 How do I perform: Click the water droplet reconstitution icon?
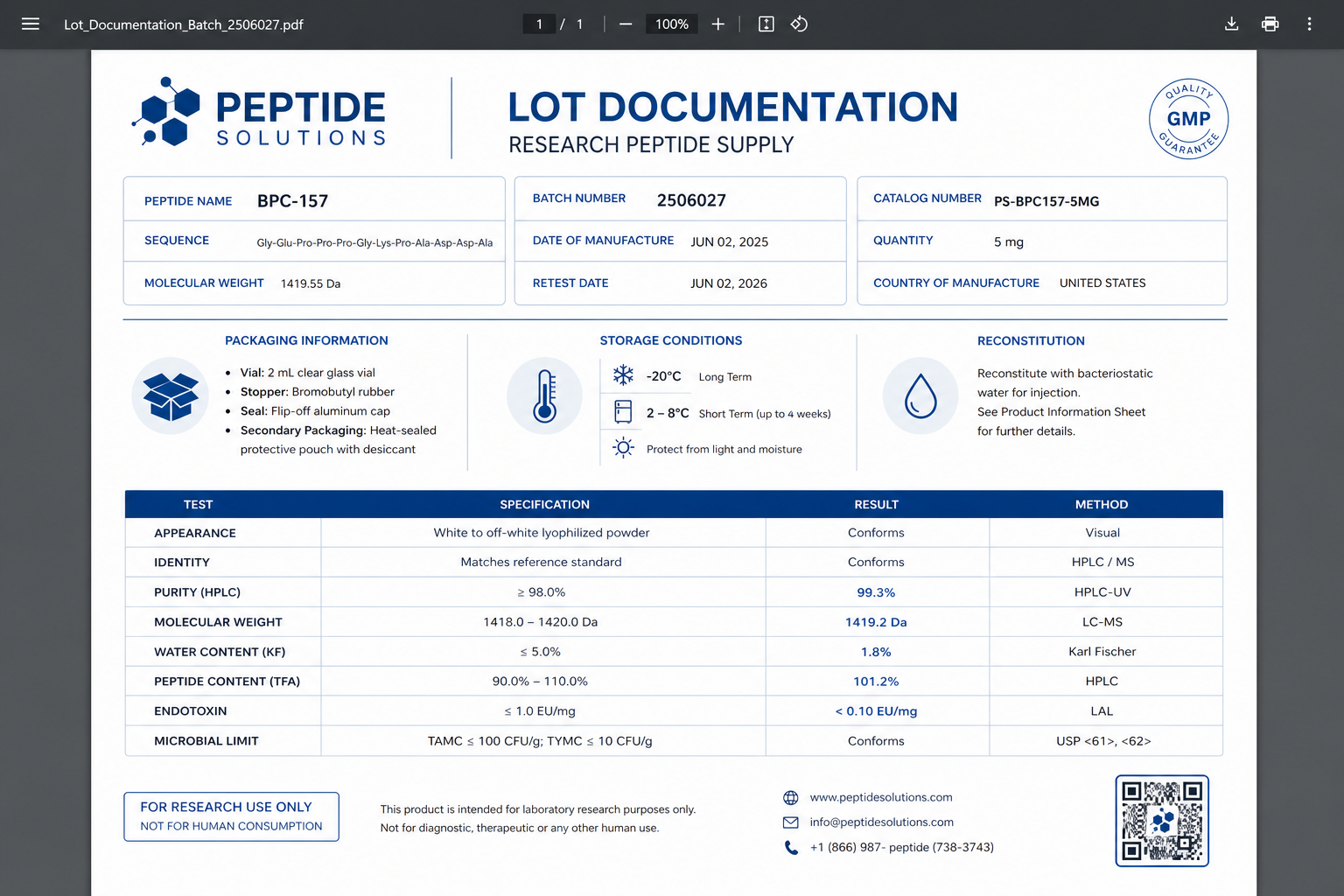[x=920, y=395]
